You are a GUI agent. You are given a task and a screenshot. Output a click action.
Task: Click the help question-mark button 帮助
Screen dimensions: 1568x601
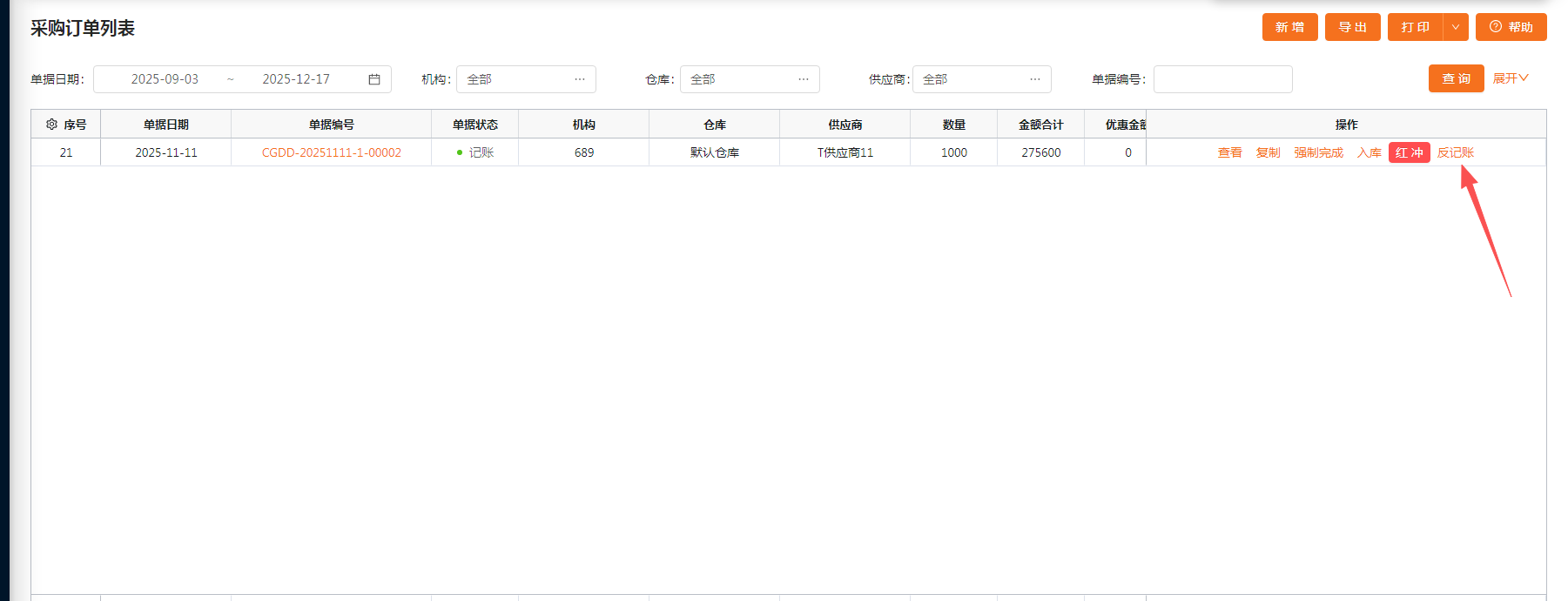point(1511,27)
